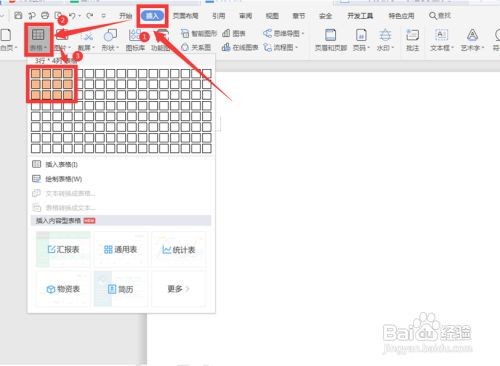
Task: Click the undo arrow icon
Action: click(x=72, y=15)
